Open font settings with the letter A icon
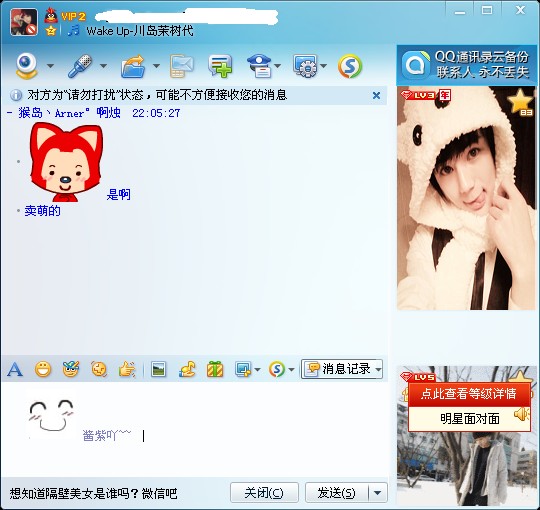The image size is (540, 510). [15, 370]
